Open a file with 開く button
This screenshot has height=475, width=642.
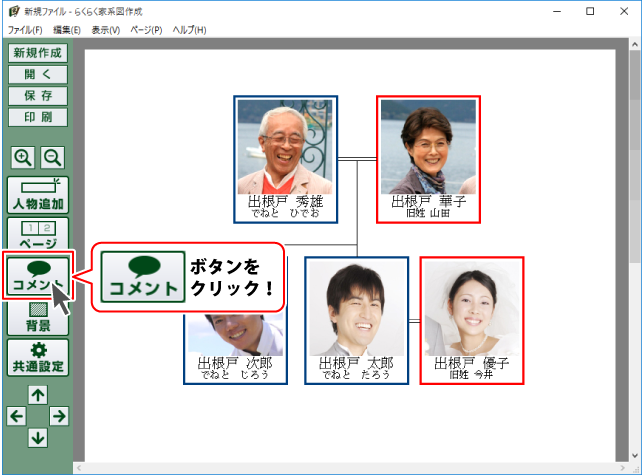pos(38,75)
